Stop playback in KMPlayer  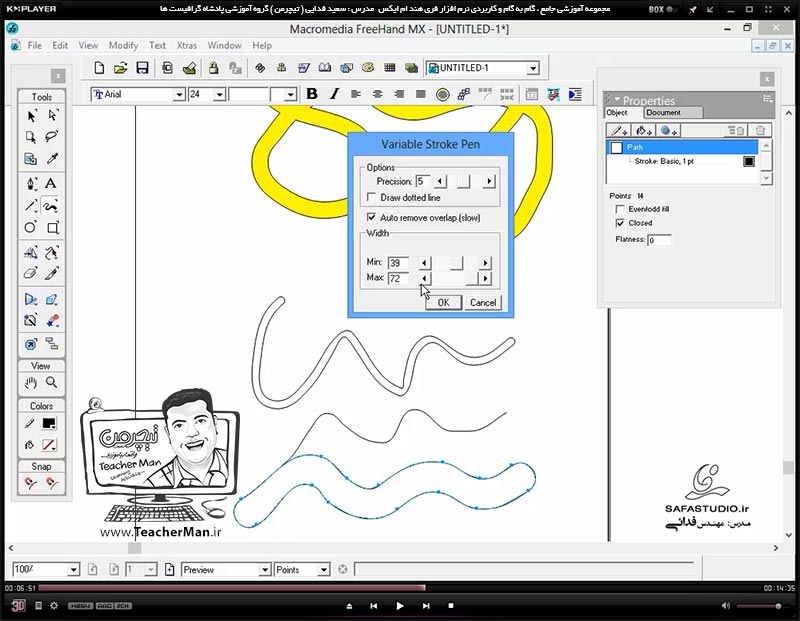point(451,606)
